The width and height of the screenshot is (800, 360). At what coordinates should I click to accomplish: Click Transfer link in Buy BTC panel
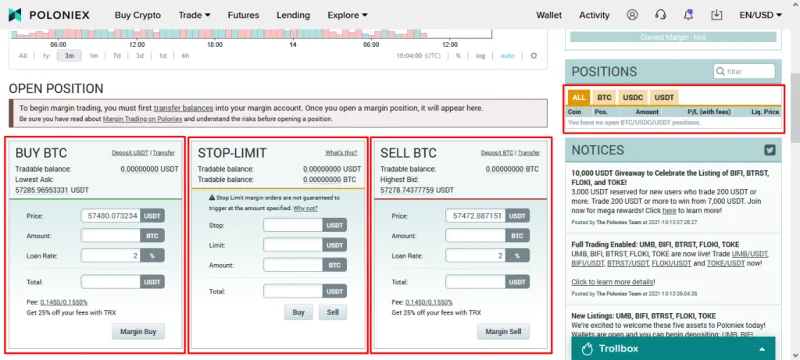click(164, 152)
